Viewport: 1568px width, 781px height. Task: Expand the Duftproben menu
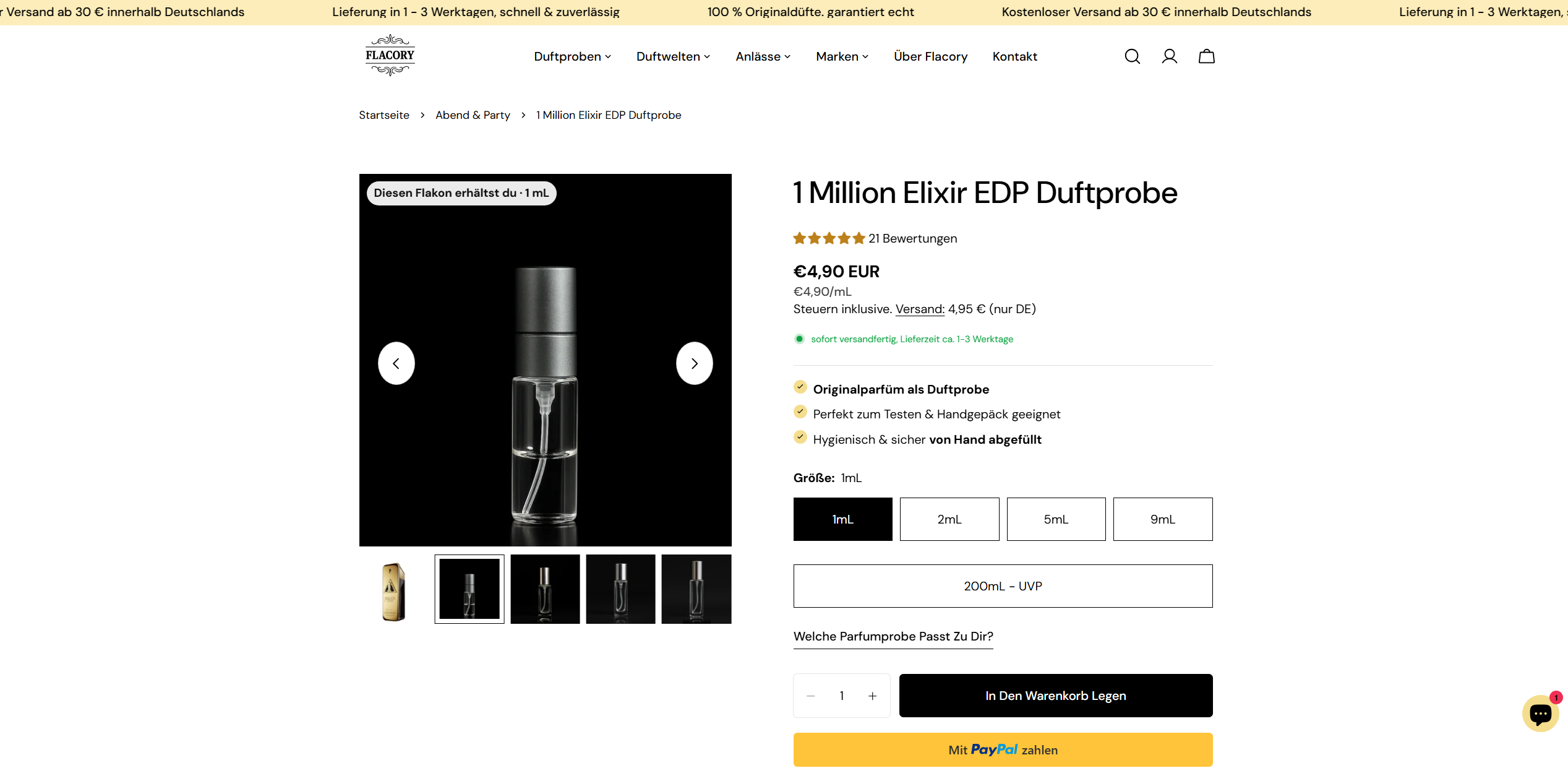572,56
